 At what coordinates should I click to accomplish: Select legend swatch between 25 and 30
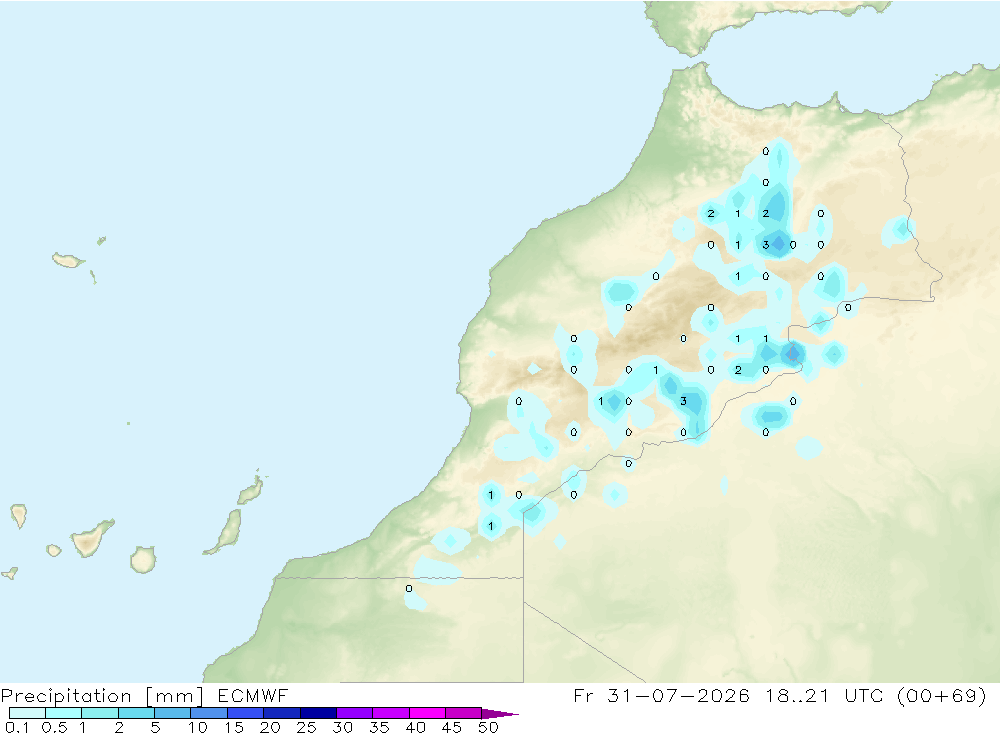point(318,713)
